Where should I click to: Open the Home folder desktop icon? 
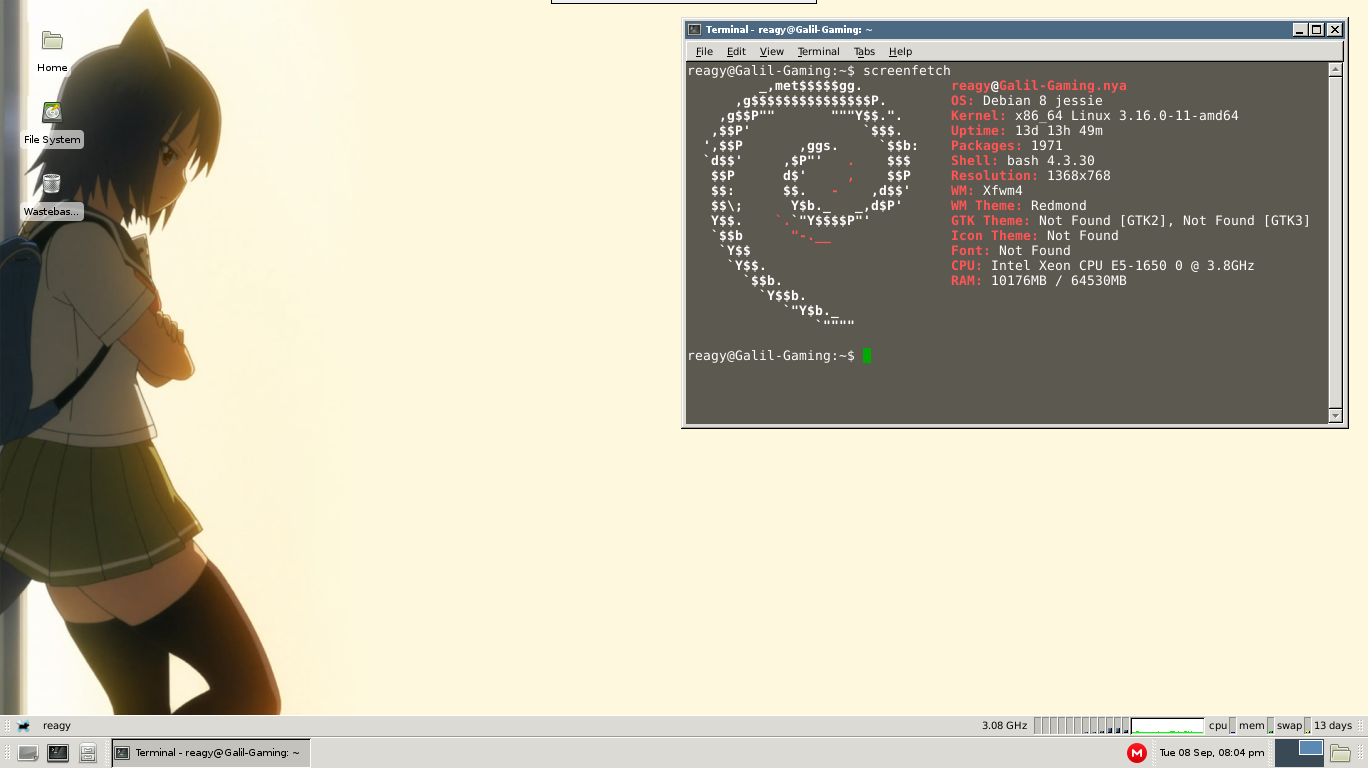click(x=52, y=41)
